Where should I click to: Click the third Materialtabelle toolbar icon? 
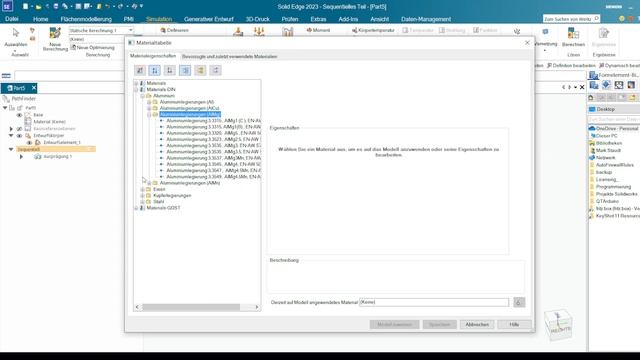[x=170, y=70]
